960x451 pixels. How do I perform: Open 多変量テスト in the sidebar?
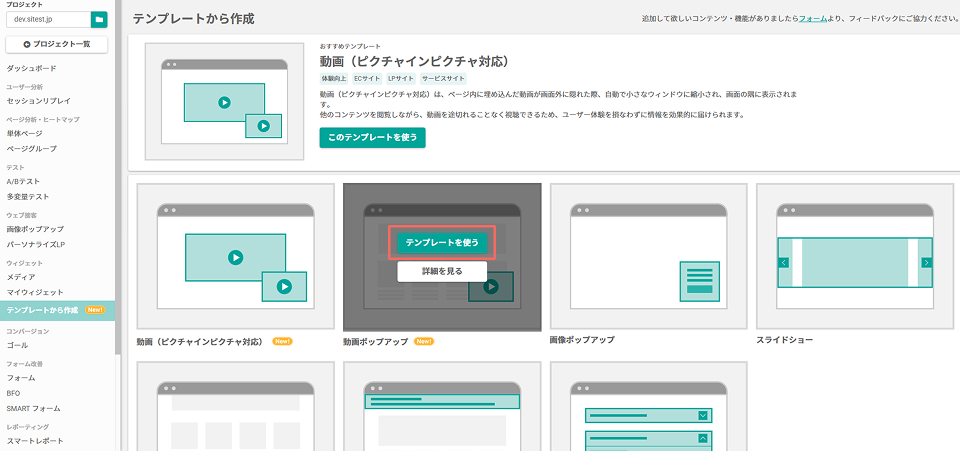28,196
